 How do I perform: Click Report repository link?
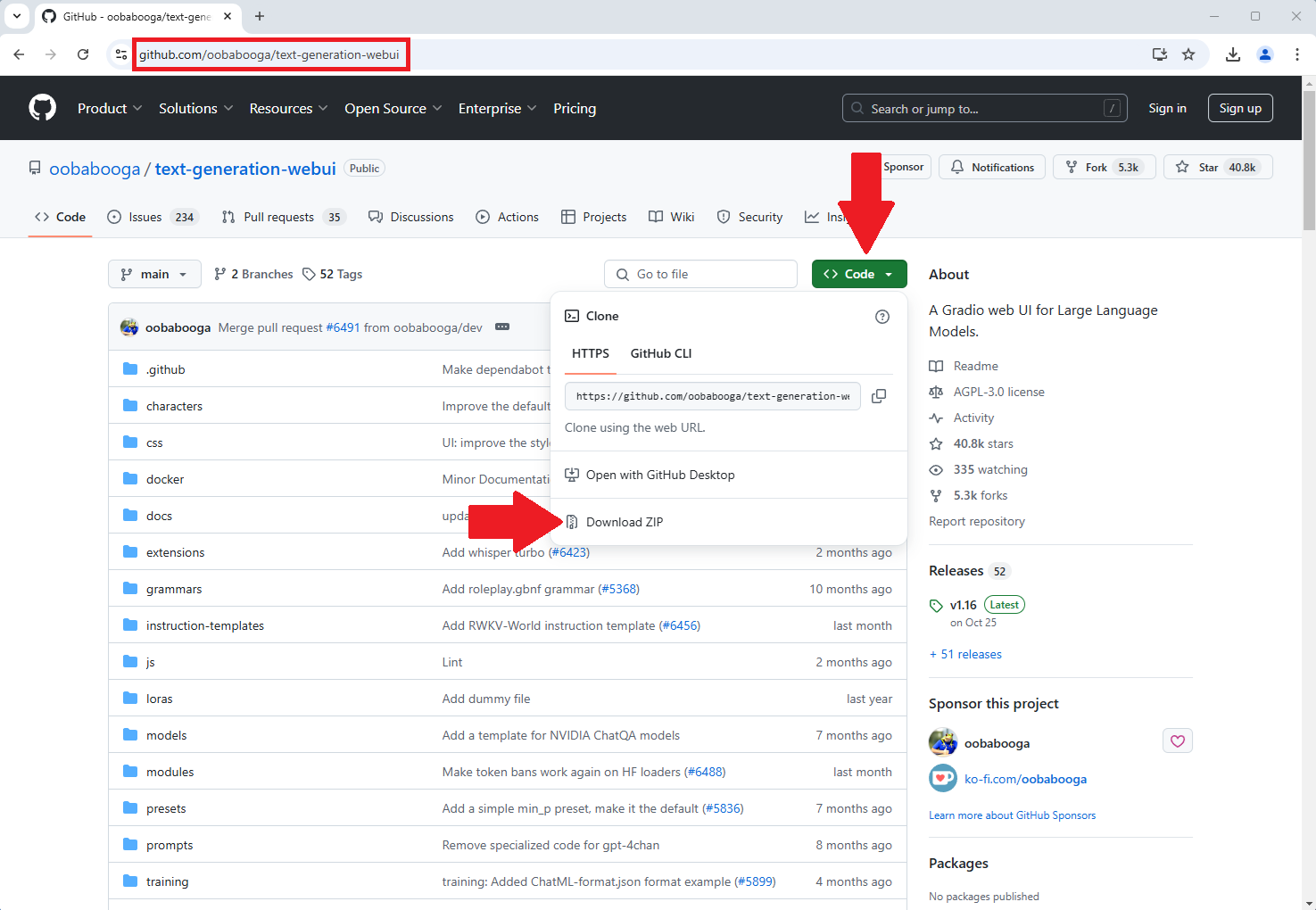[977, 521]
